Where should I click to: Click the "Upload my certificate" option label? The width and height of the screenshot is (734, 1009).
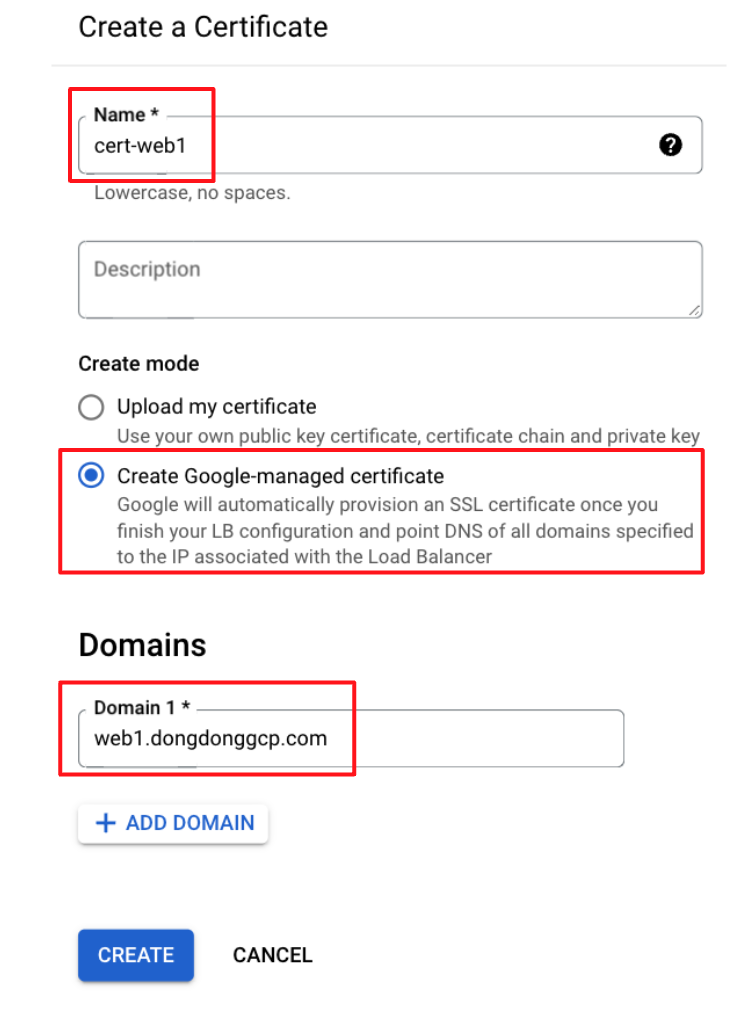[216, 407]
